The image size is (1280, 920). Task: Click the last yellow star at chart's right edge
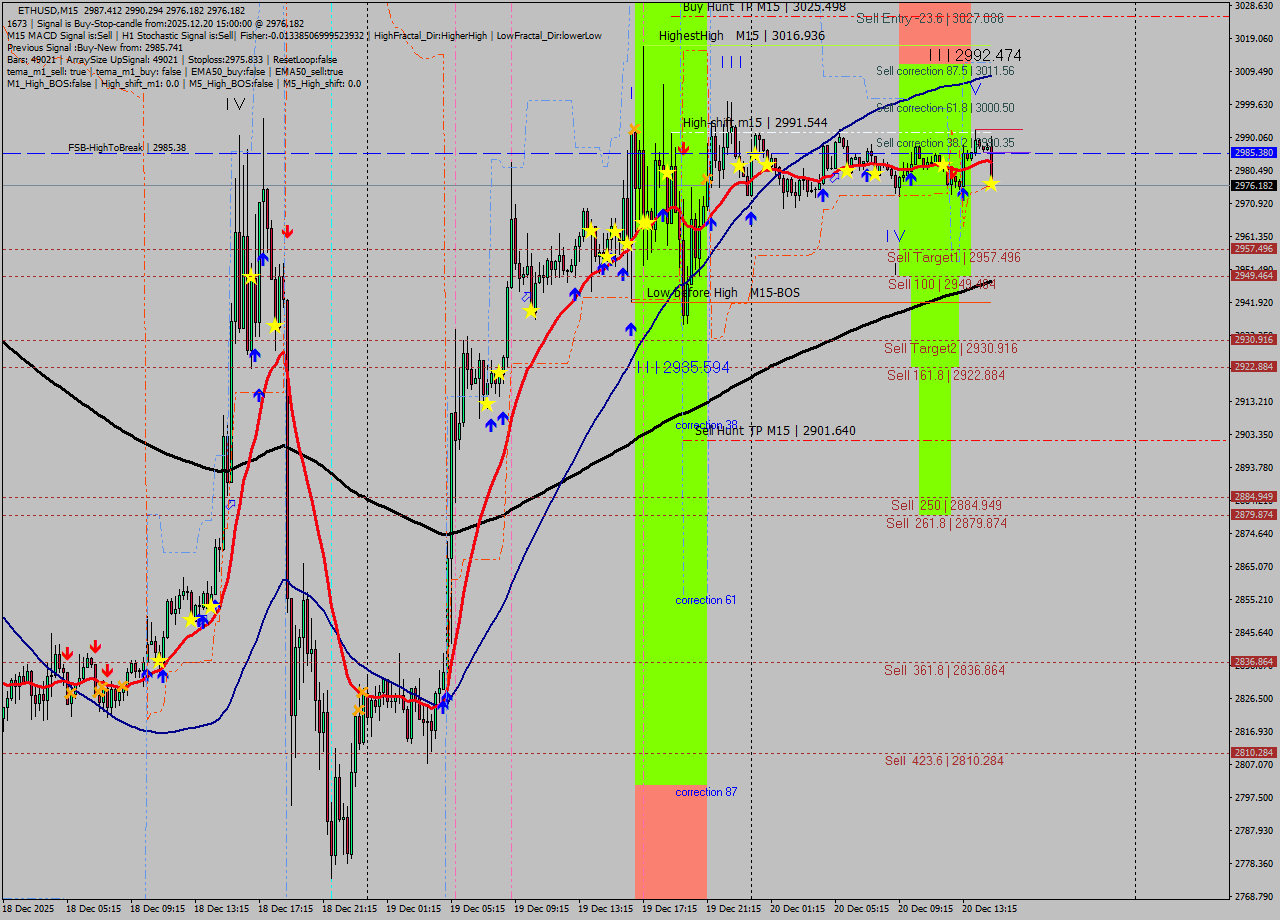pyautogui.click(x=990, y=184)
